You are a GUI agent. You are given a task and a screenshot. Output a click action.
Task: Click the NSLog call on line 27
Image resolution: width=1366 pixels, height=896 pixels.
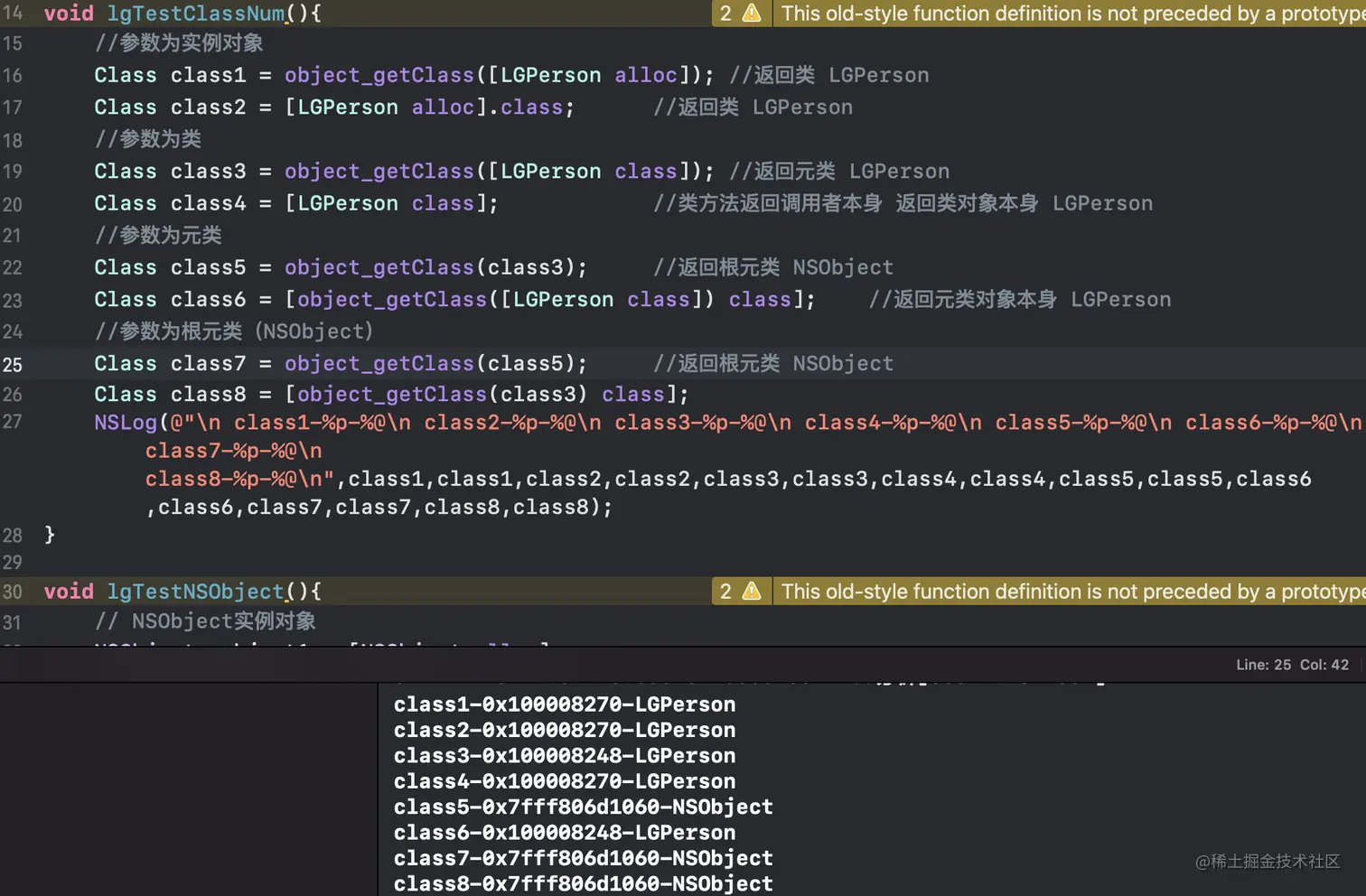coord(126,423)
